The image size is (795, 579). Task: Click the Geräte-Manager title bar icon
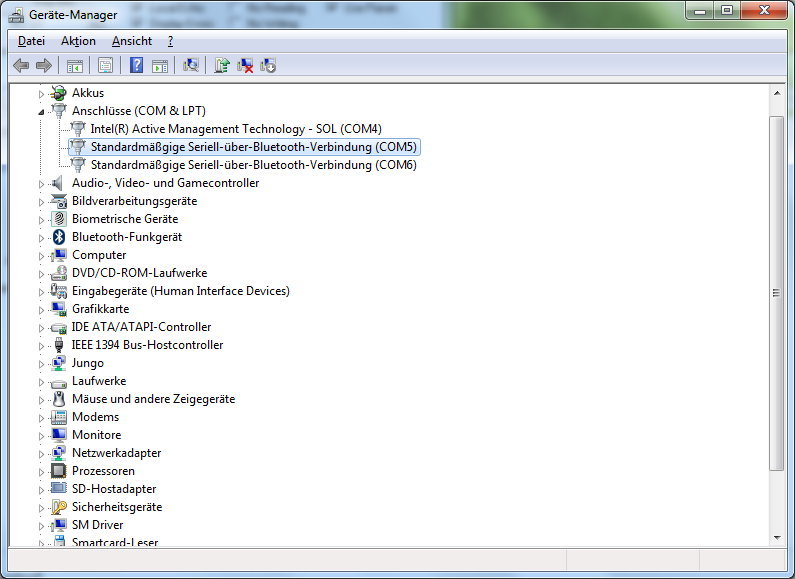pyautogui.click(x=16, y=15)
